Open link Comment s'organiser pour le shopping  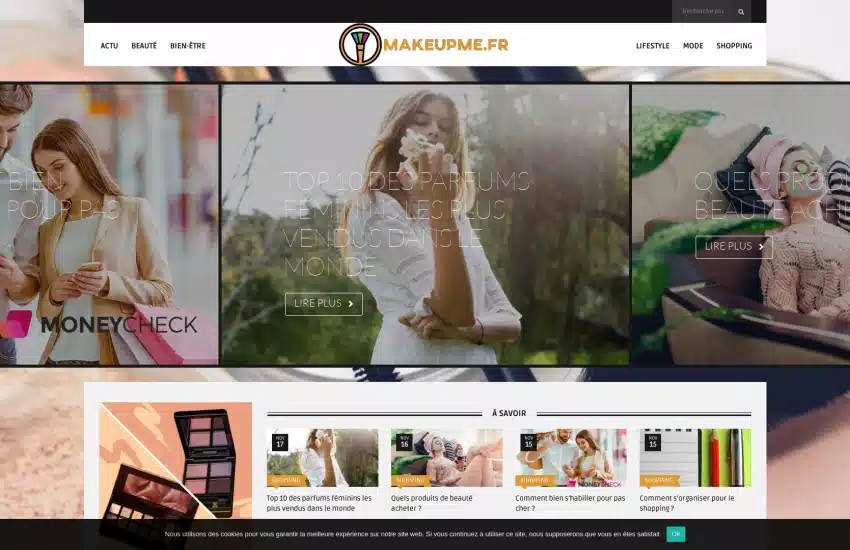(x=687, y=503)
